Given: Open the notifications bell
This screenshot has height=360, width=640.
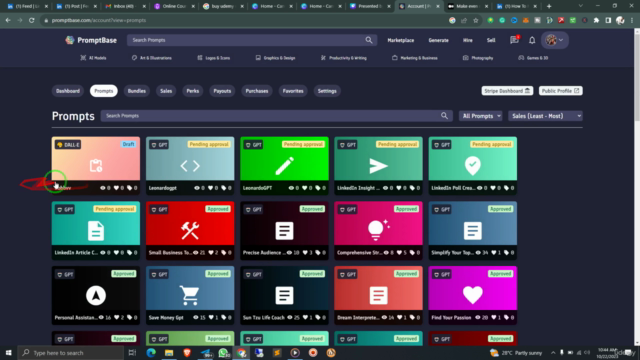Looking at the screenshot, I should pyautogui.click(x=532, y=40).
